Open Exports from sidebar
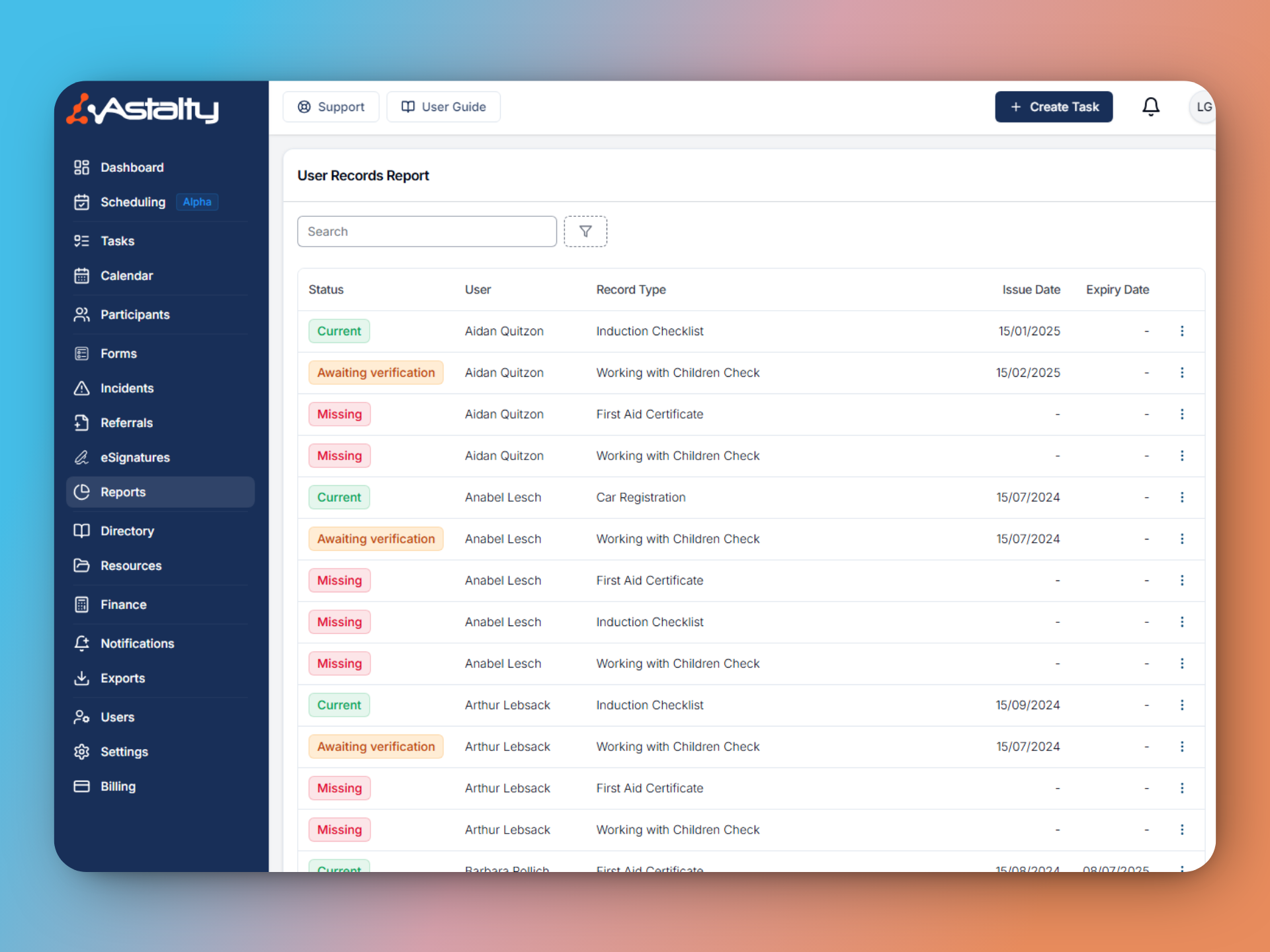The image size is (1270, 952). [x=122, y=678]
